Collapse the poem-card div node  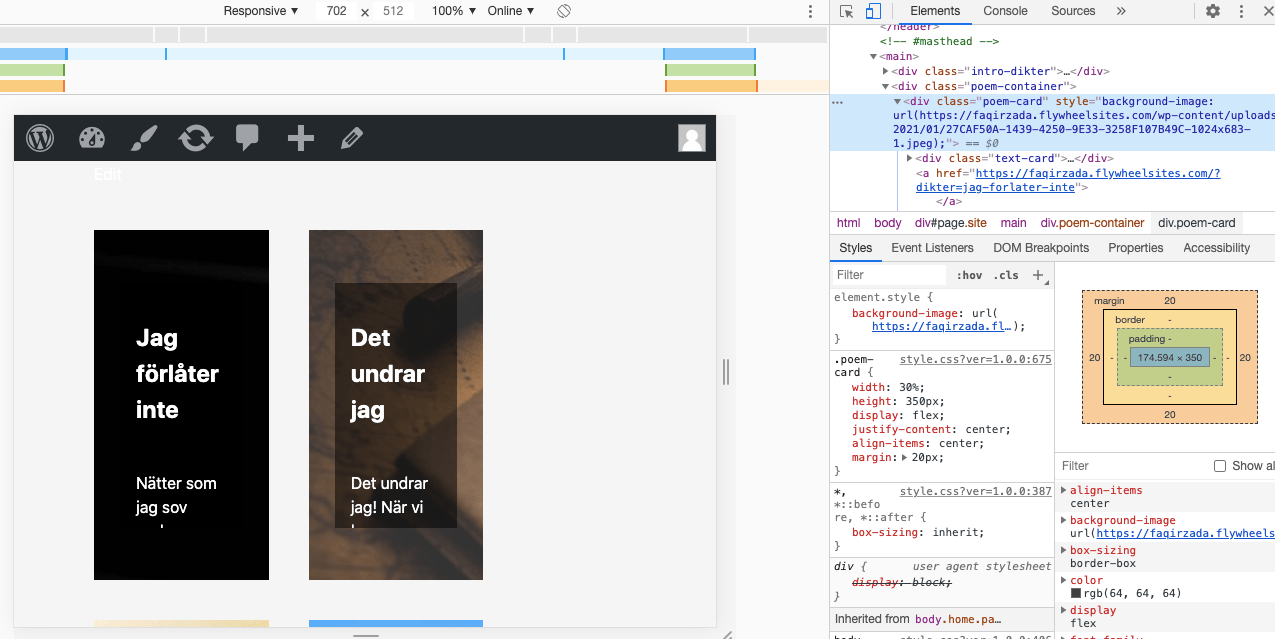pos(898,102)
